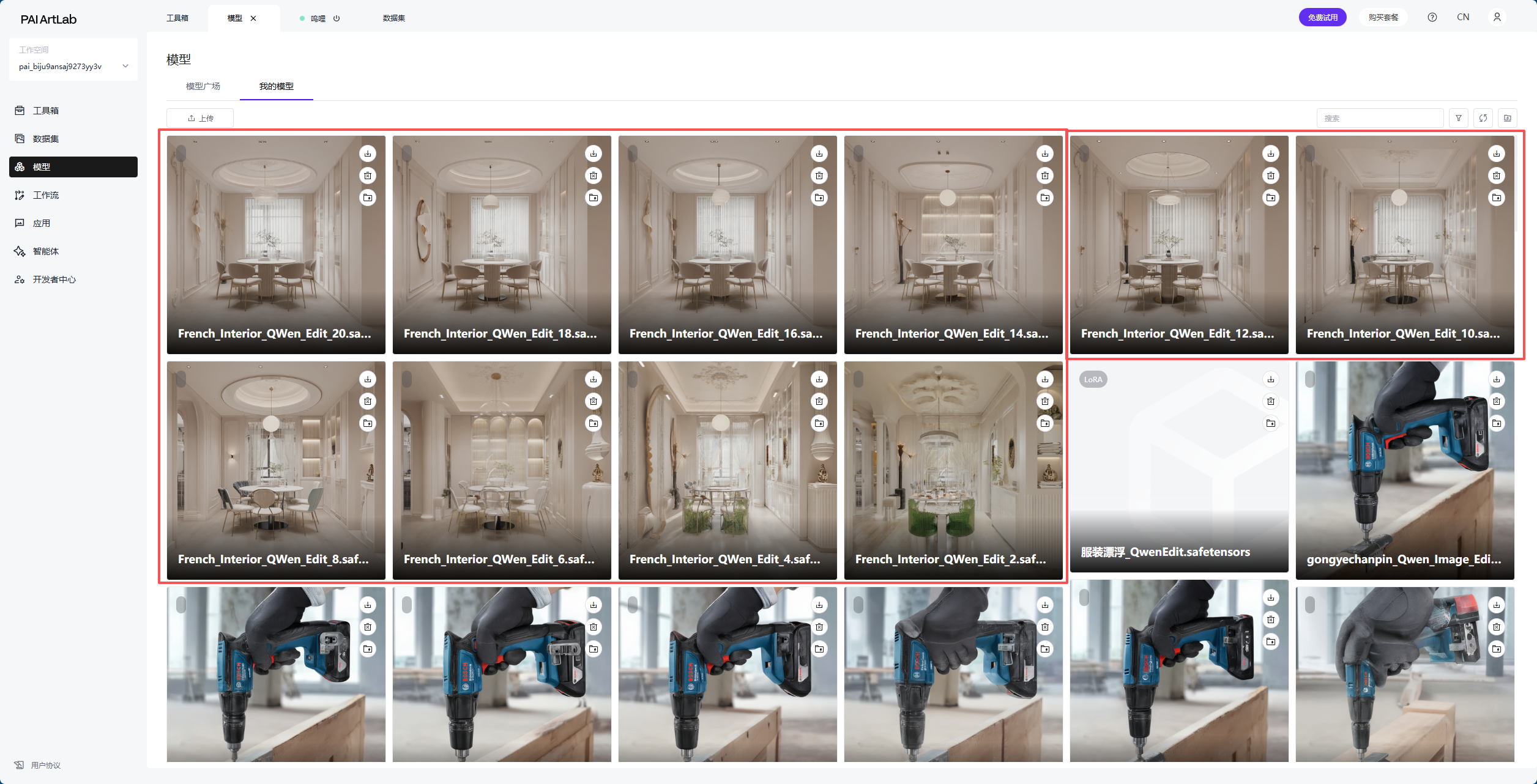Toggle selection of French_Interior_QWen_Edit_14 card
This screenshot has width=1537, height=784.
click(858, 153)
